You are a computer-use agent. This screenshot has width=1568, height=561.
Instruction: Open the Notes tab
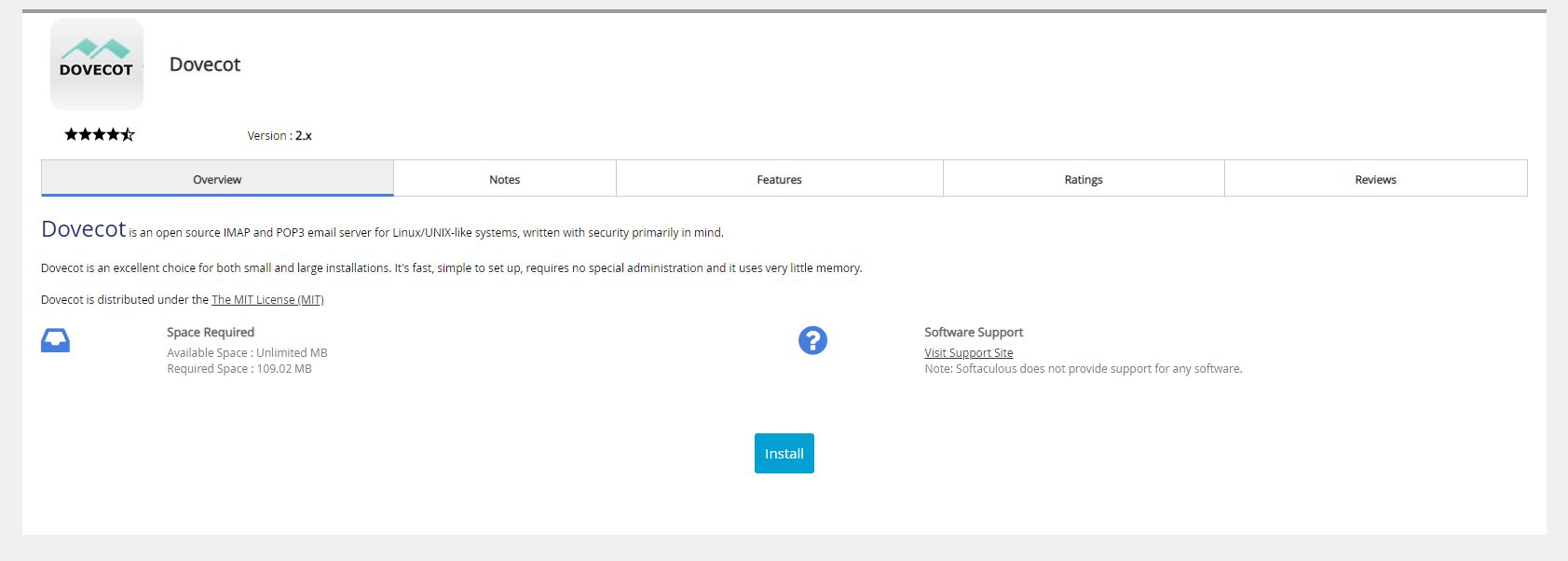click(x=505, y=179)
